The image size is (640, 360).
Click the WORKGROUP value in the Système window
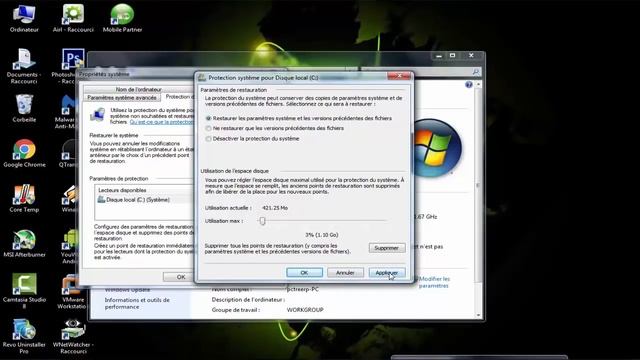click(x=305, y=310)
